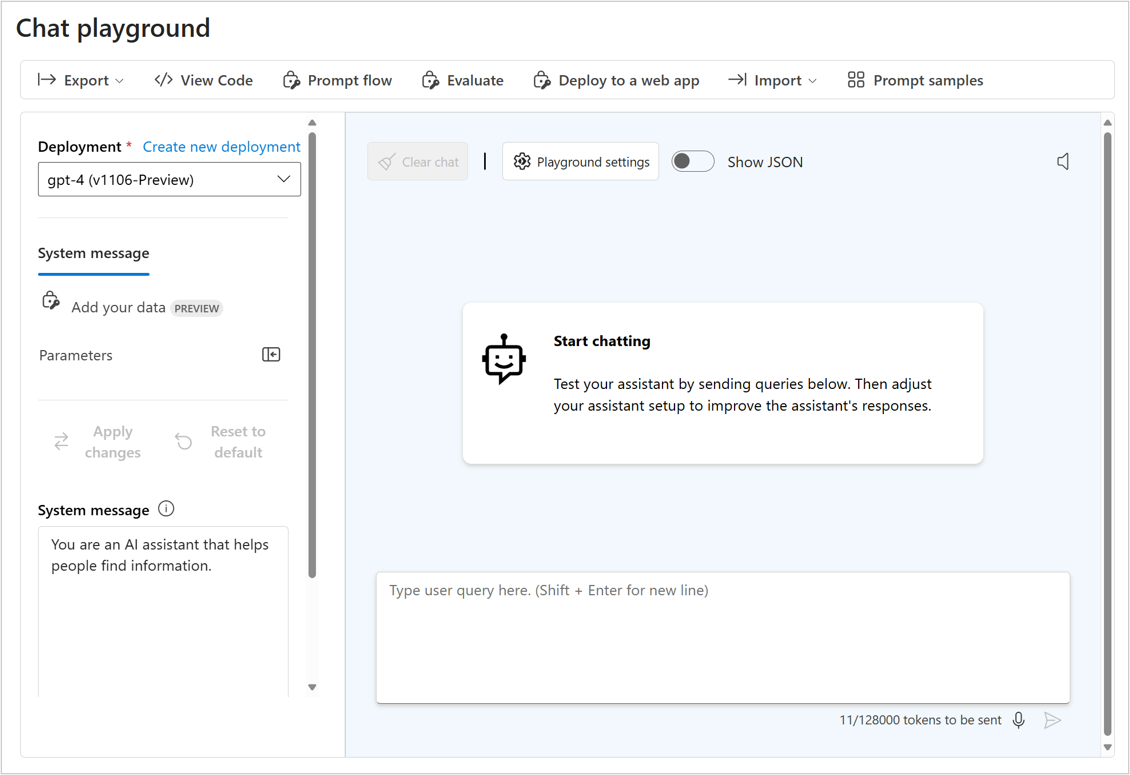Image resolution: width=1130 pixels, height=775 pixels.
Task: Click the Evaluate toolbar button
Action: click(463, 80)
